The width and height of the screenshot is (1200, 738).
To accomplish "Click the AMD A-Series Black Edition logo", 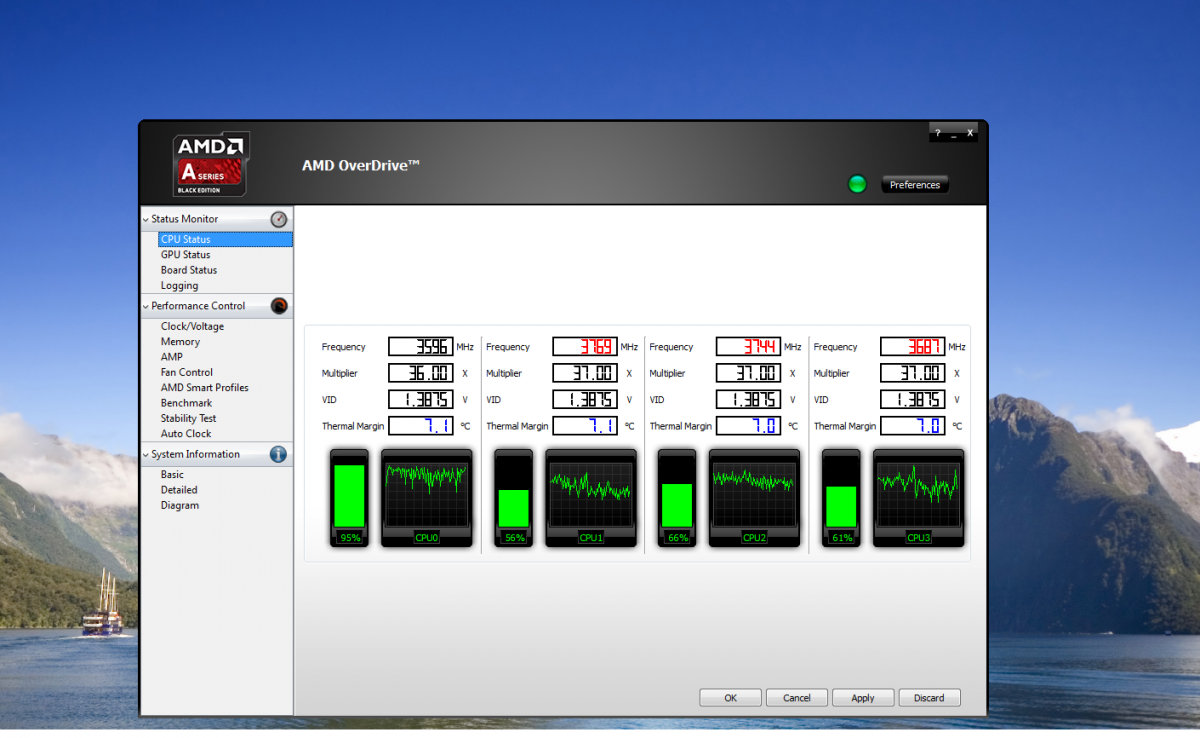I will [211, 165].
